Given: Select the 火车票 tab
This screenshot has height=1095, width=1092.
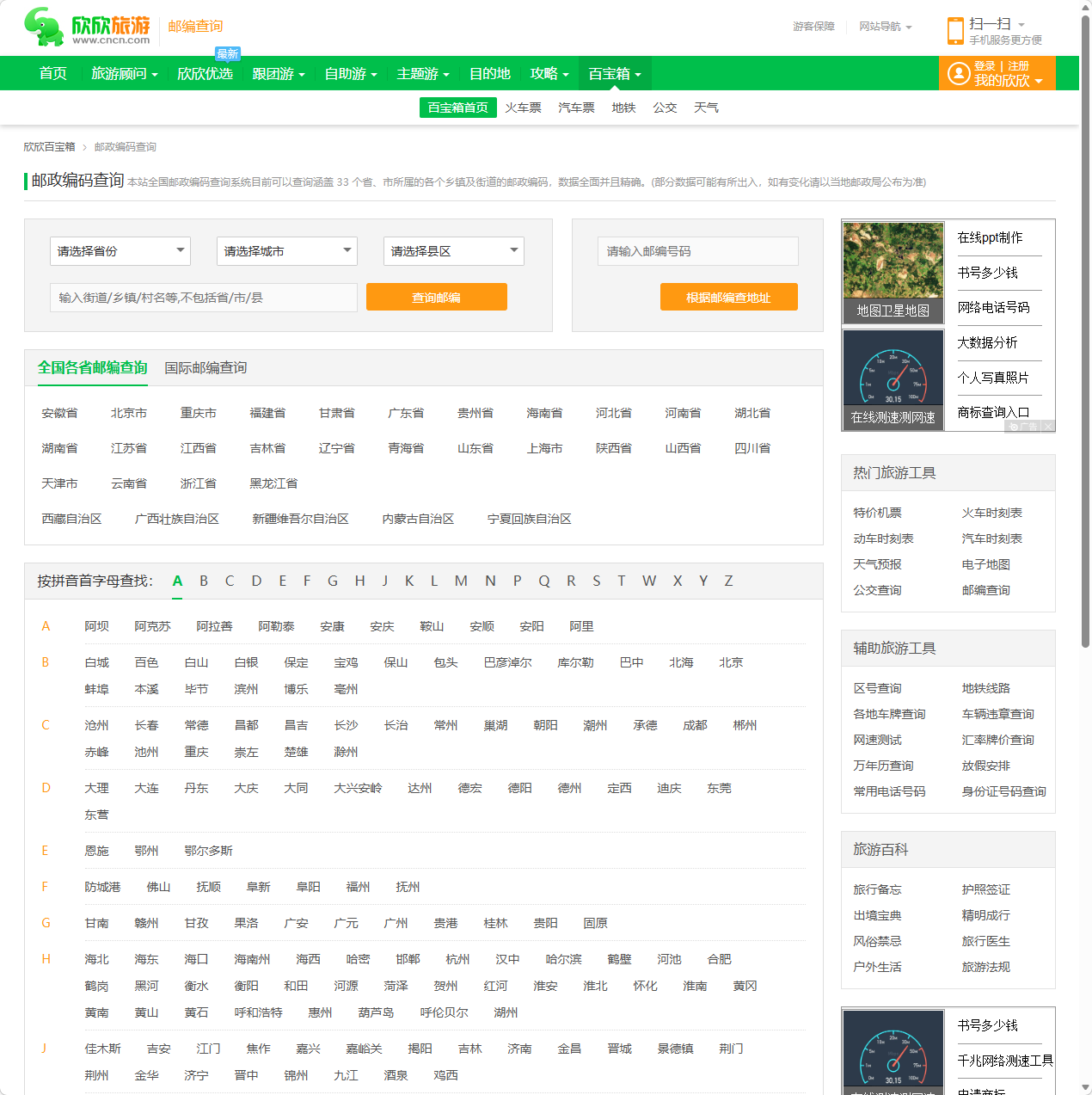Looking at the screenshot, I should (523, 108).
